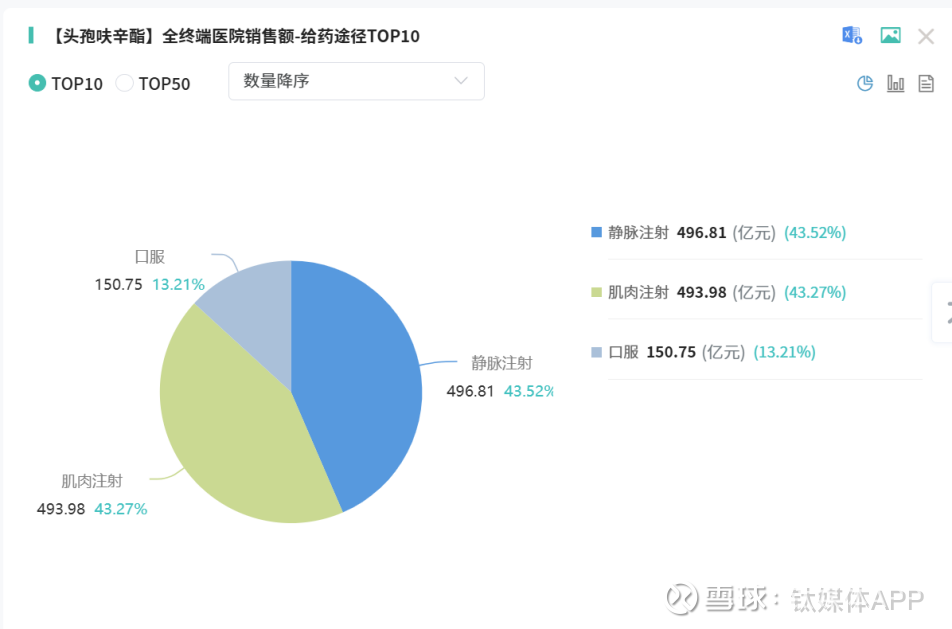Click the (43.27%) legend percentage
Image resolution: width=952 pixels, height=629 pixels.
(x=815, y=293)
